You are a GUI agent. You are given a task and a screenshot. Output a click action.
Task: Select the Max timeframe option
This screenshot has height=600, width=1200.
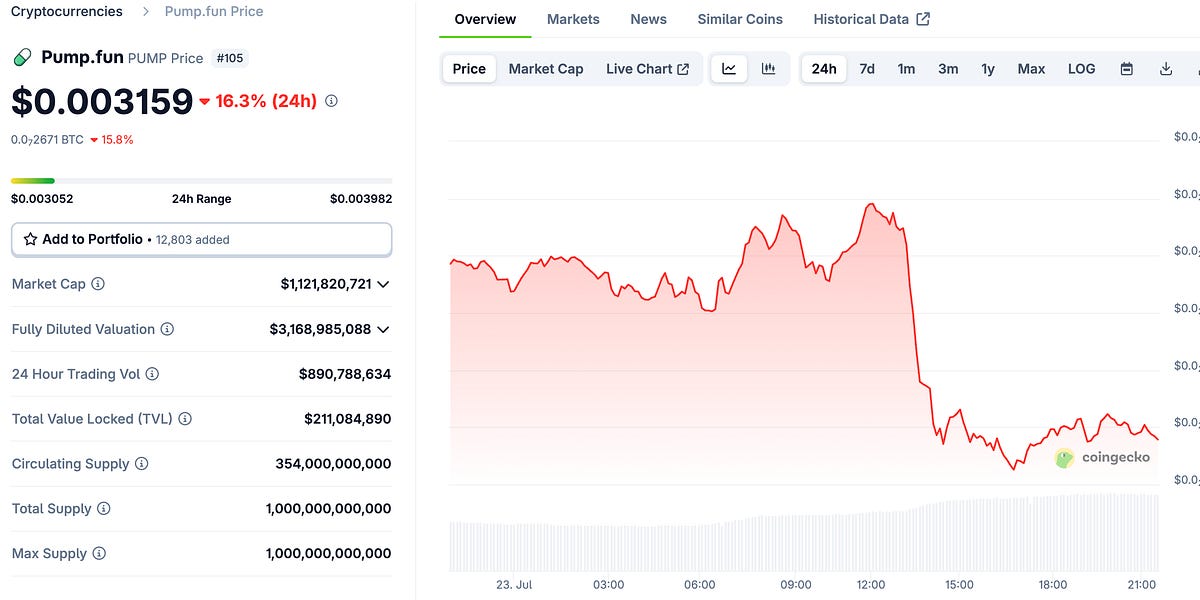pyautogui.click(x=1031, y=69)
